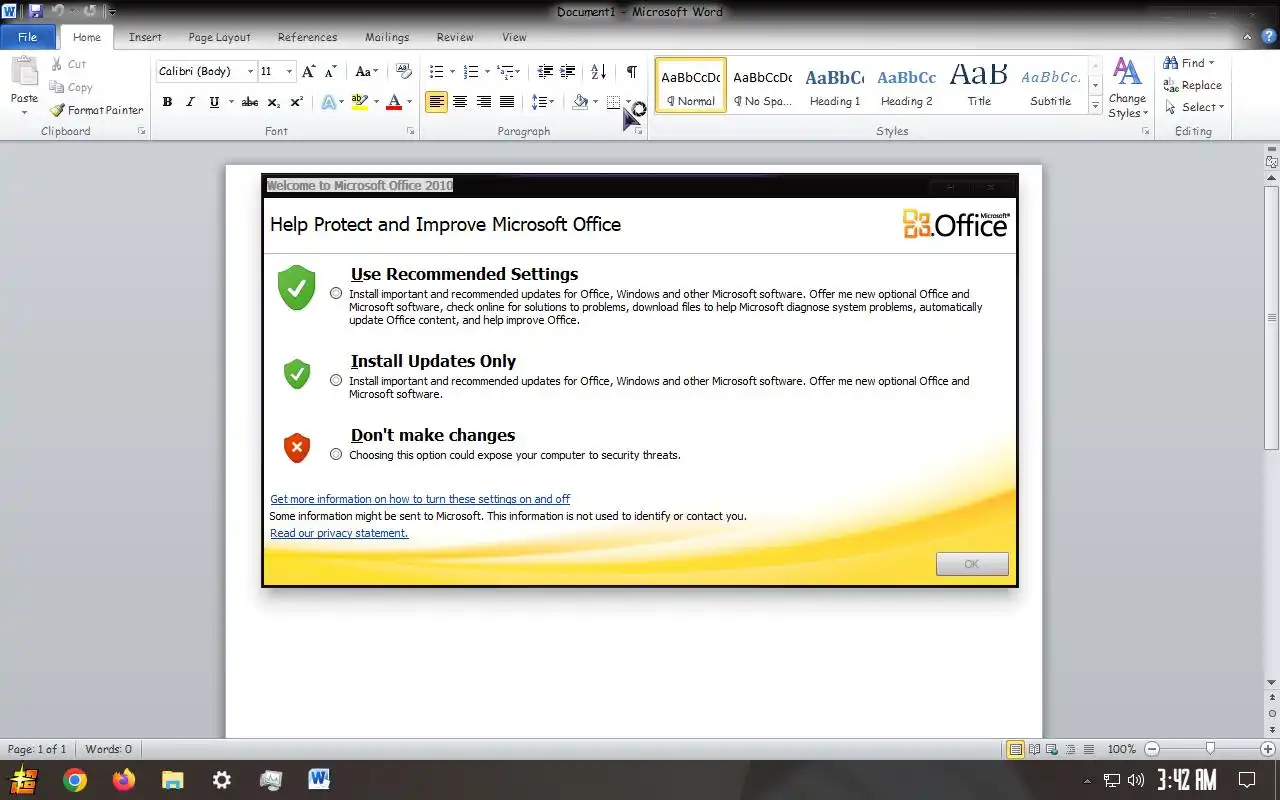This screenshot has height=800, width=1280.
Task: Click the Shrink Font icon
Action: (x=330, y=71)
